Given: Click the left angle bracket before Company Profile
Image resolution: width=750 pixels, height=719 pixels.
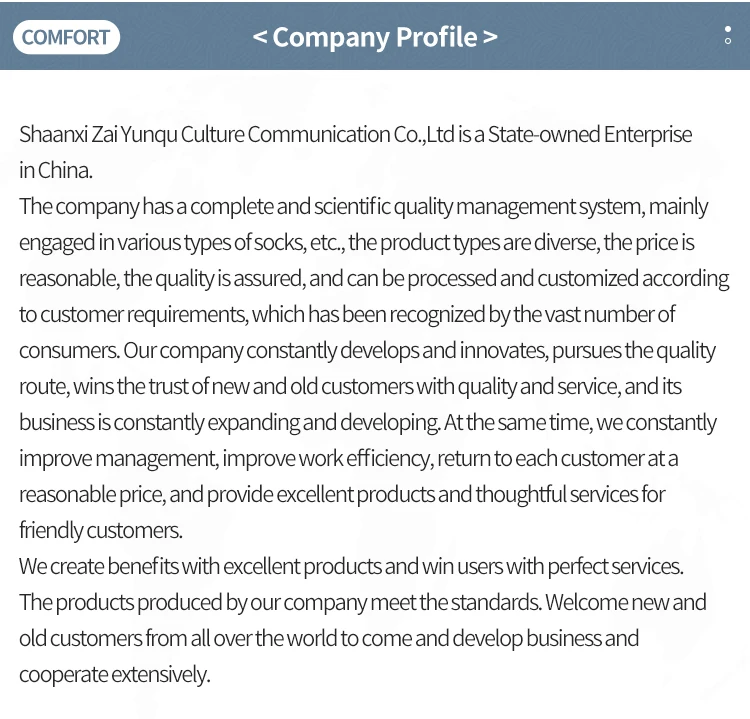Looking at the screenshot, I should (260, 37).
